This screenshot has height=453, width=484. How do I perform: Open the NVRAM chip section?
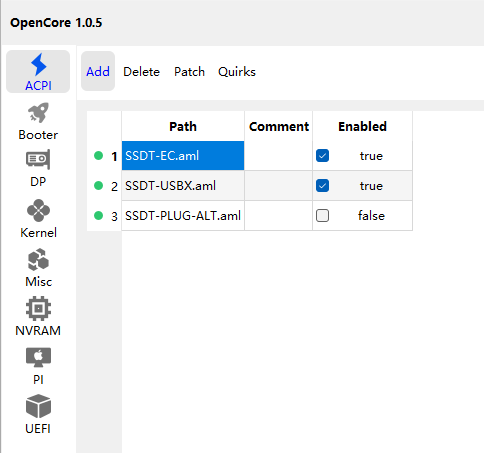(38, 317)
